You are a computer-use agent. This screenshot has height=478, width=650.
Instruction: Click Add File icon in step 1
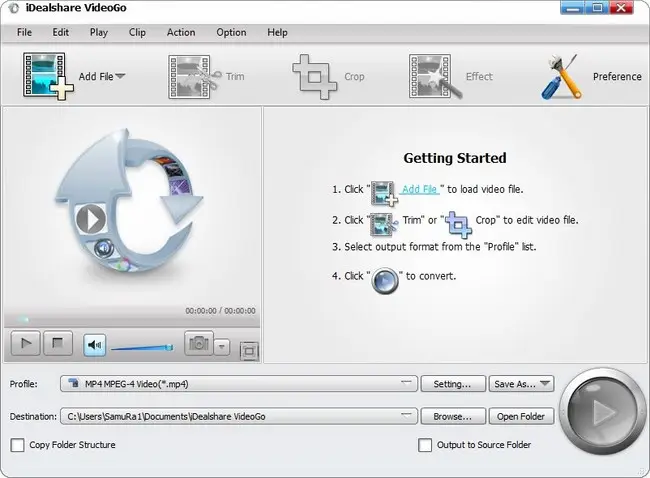pos(384,193)
